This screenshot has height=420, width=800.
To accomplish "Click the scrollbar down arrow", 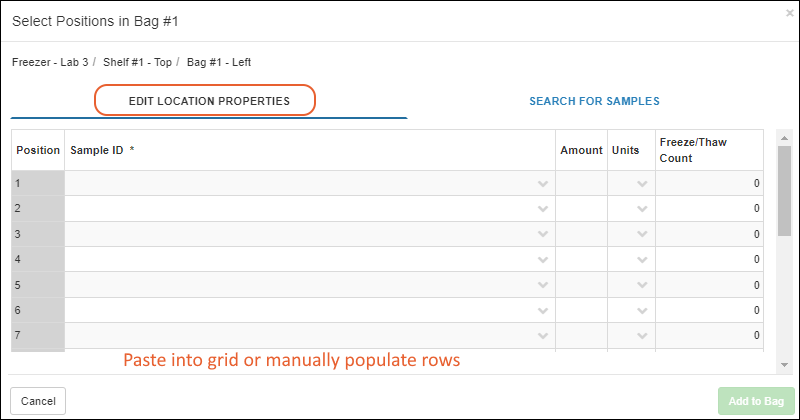I will (x=784, y=365).
